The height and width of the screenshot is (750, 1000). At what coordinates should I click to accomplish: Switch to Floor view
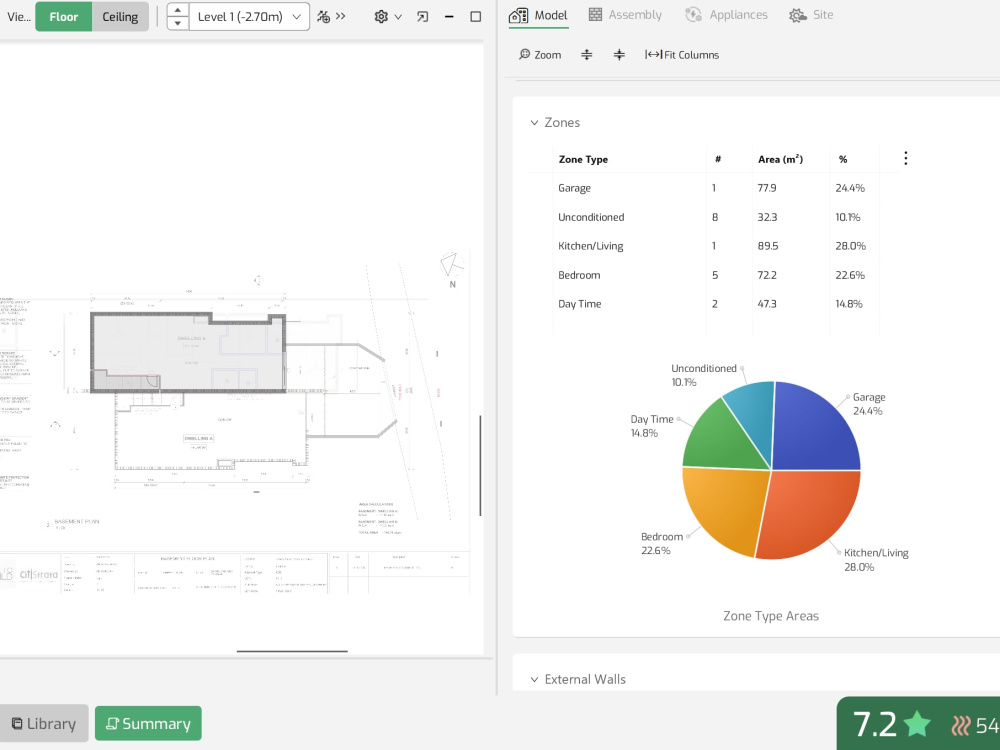(x=64, y=17)
